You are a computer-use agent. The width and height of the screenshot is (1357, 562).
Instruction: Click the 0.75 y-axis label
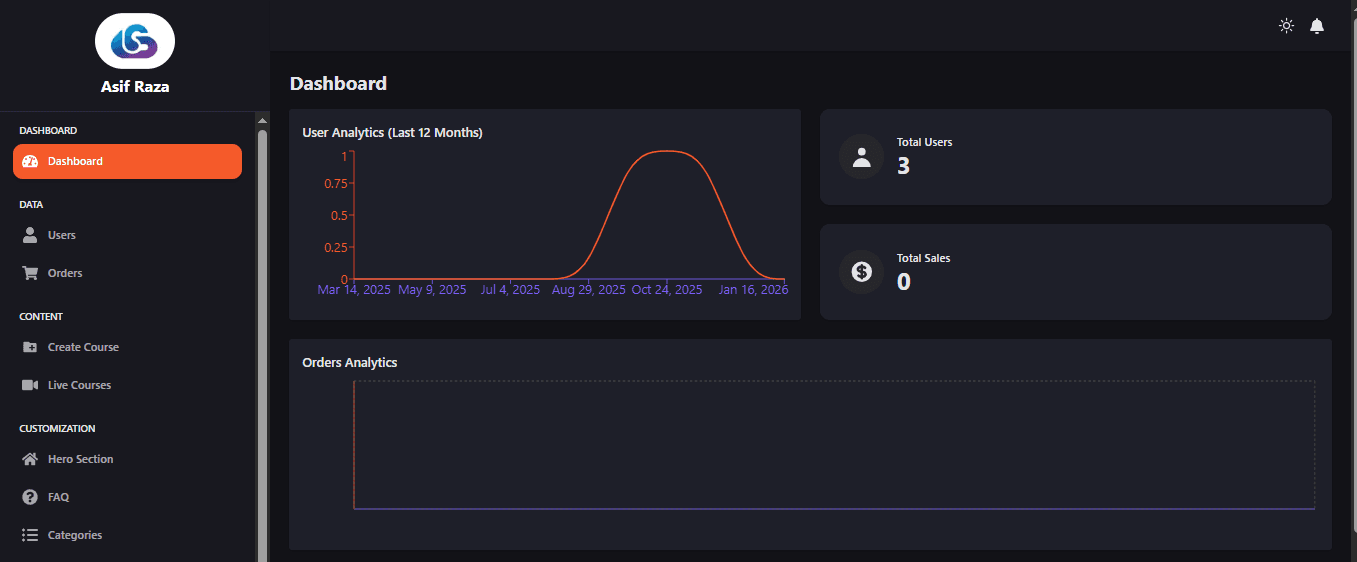pos(336,184)
